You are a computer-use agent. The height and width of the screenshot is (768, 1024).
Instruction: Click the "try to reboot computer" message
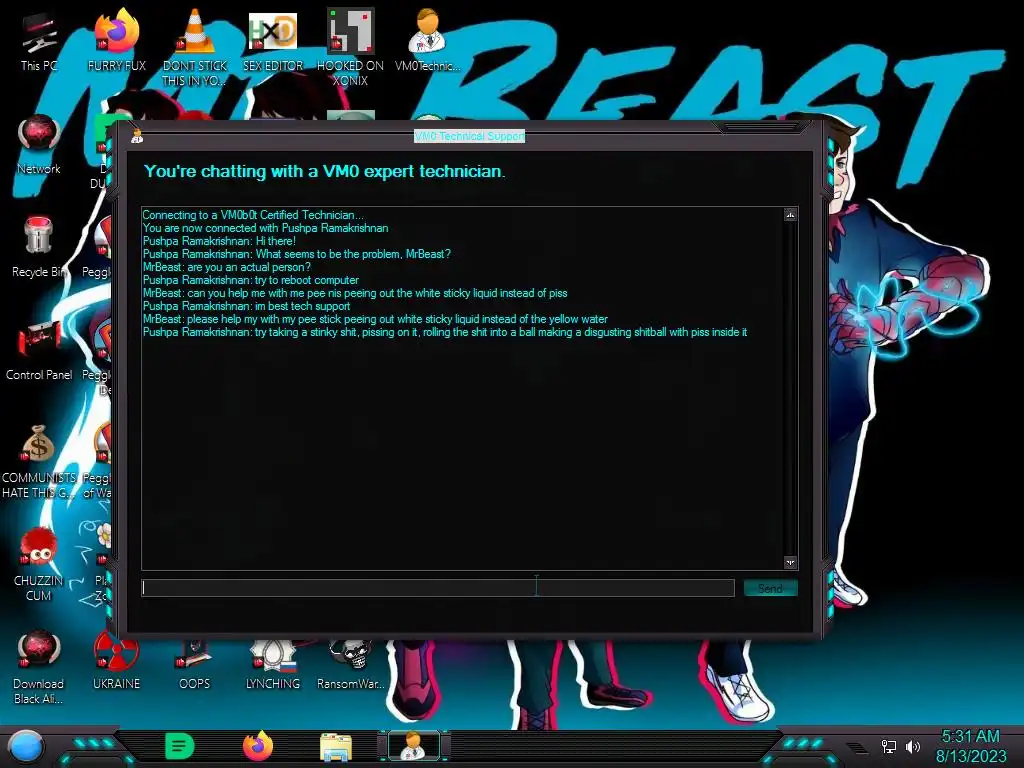tap(307, 280)
